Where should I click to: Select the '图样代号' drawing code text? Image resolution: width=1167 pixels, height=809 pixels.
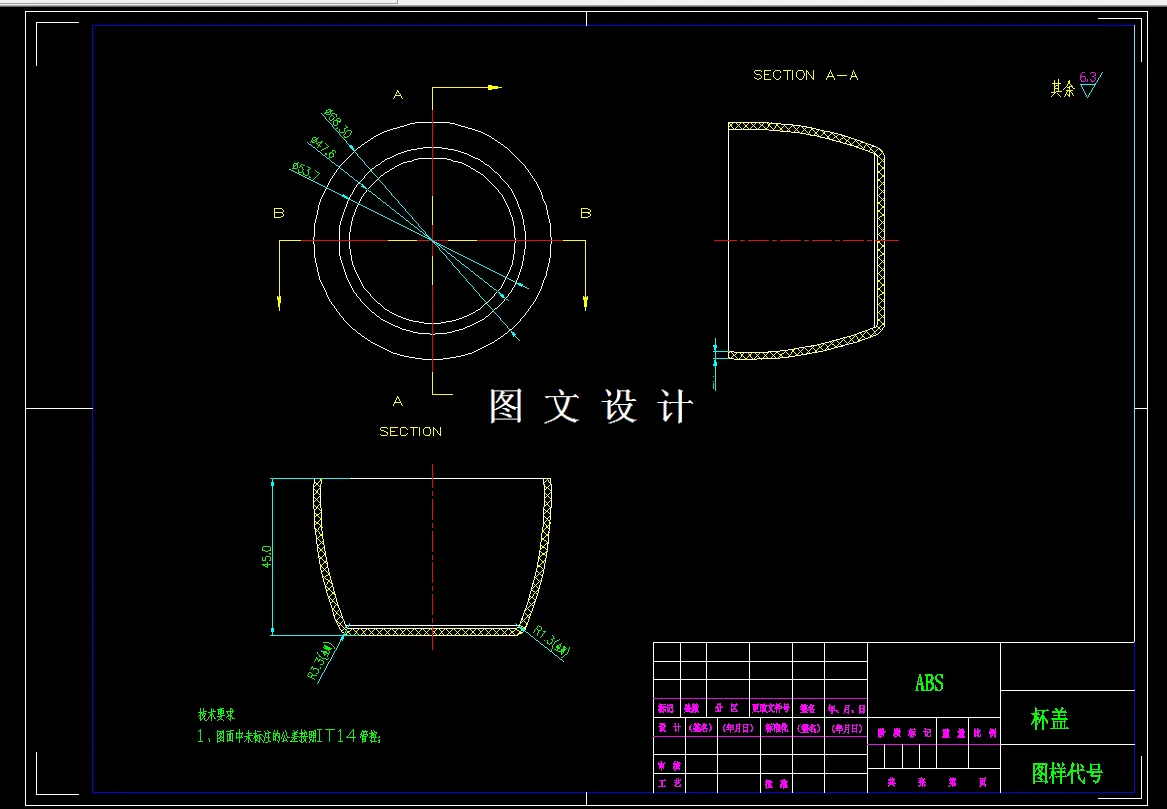click(1067, 774)
